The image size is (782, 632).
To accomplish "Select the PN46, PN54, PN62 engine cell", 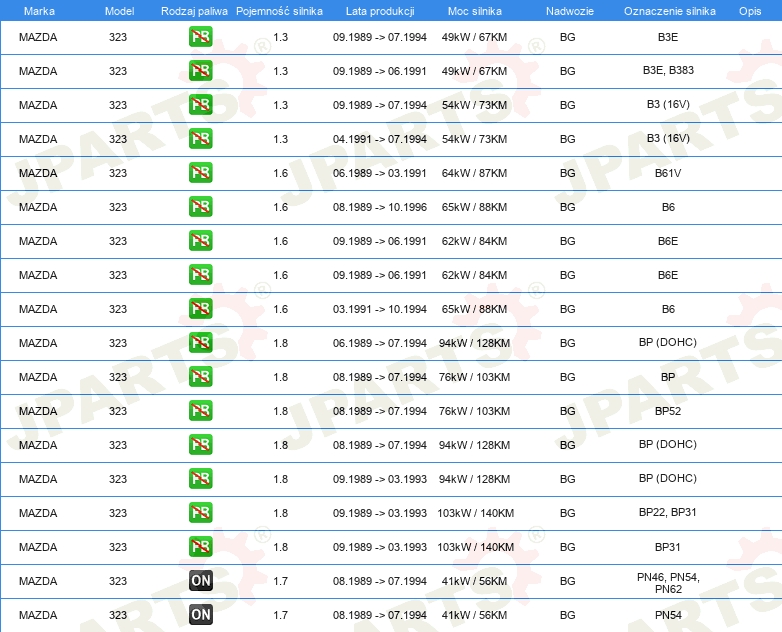I will pos(668,583).
